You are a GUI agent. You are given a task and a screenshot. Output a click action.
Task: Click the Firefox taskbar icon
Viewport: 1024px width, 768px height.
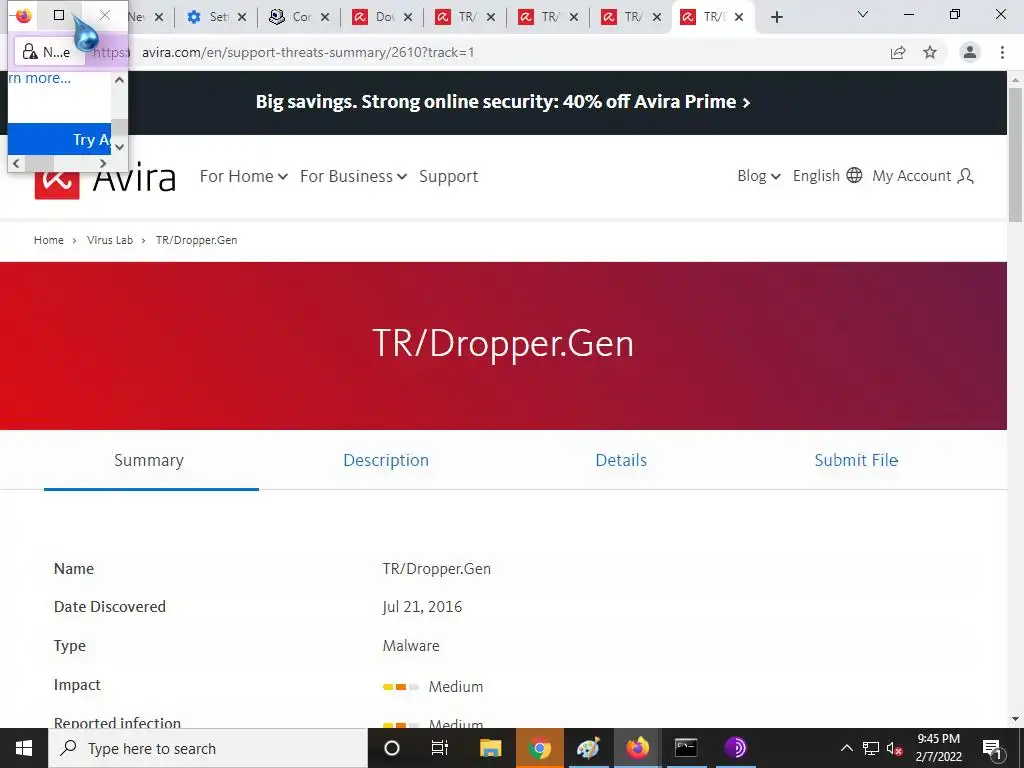pyautogui.click(x=637, y=748)
